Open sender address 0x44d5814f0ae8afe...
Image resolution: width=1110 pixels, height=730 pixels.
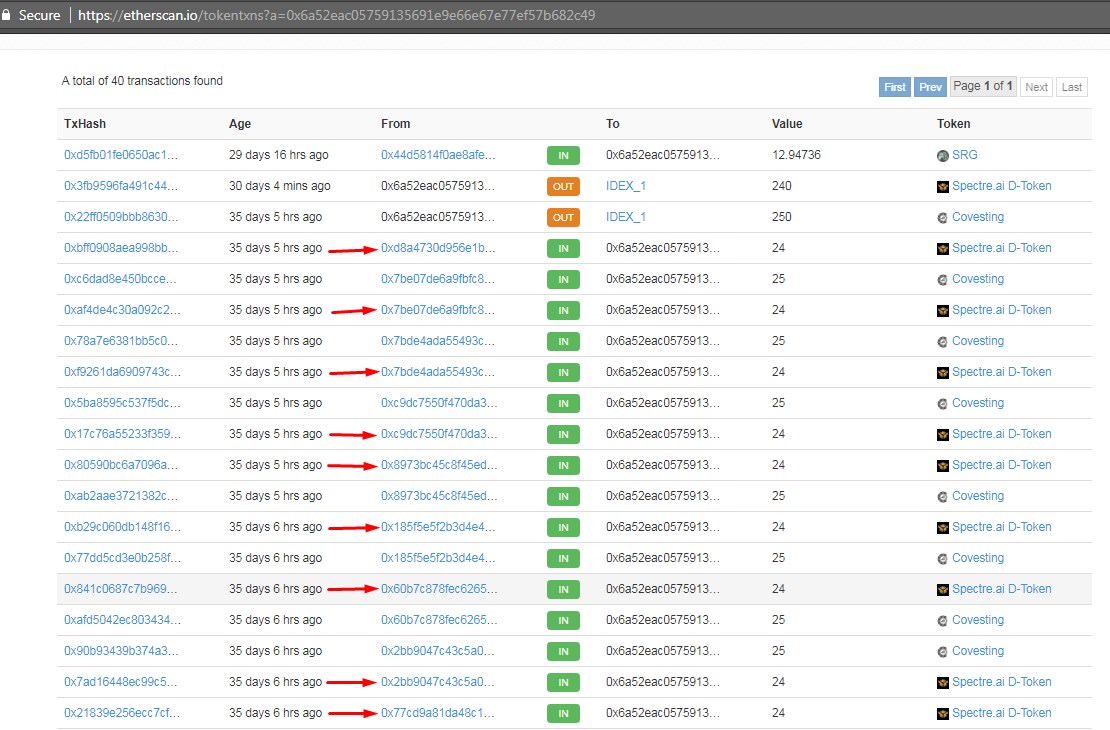click(438, 154)
